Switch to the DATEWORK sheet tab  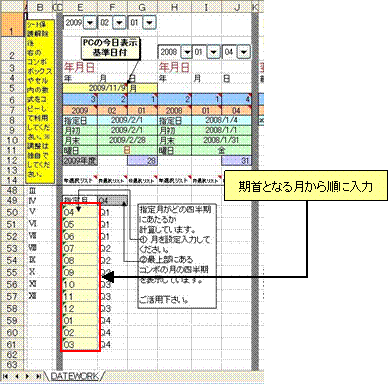tap(75, 376)
